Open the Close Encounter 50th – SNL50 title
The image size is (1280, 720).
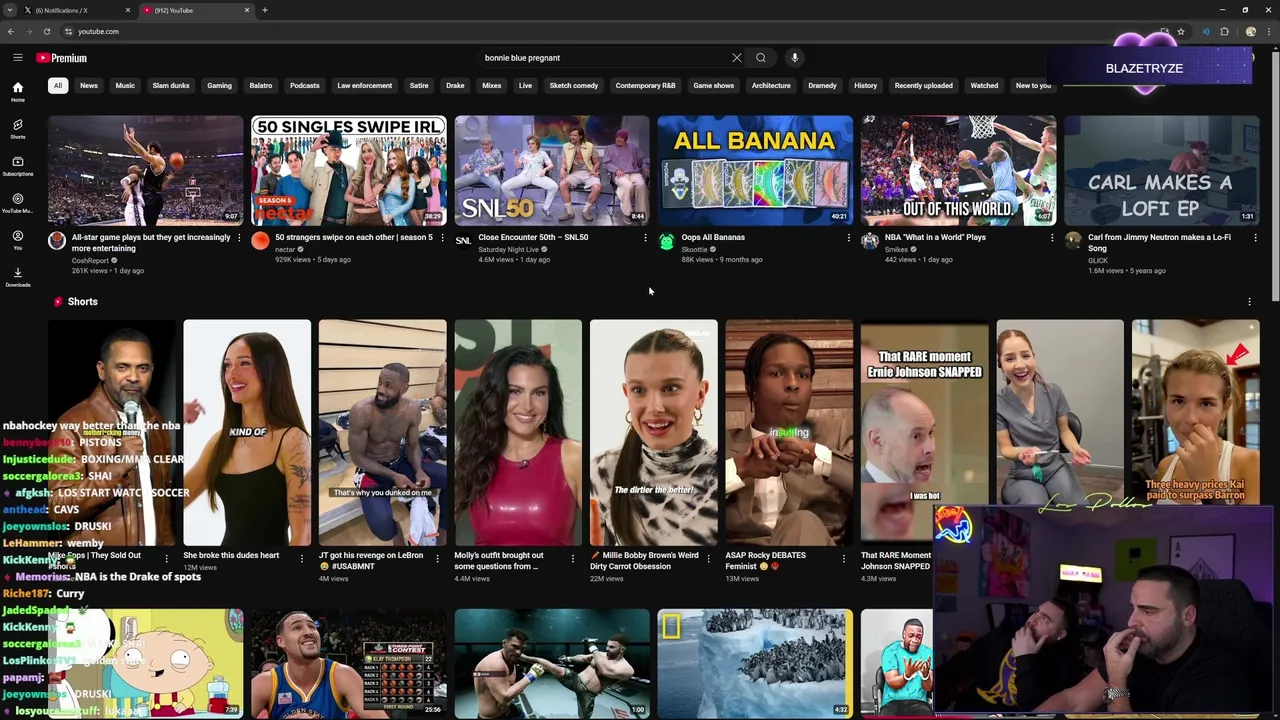coord(533,238)
